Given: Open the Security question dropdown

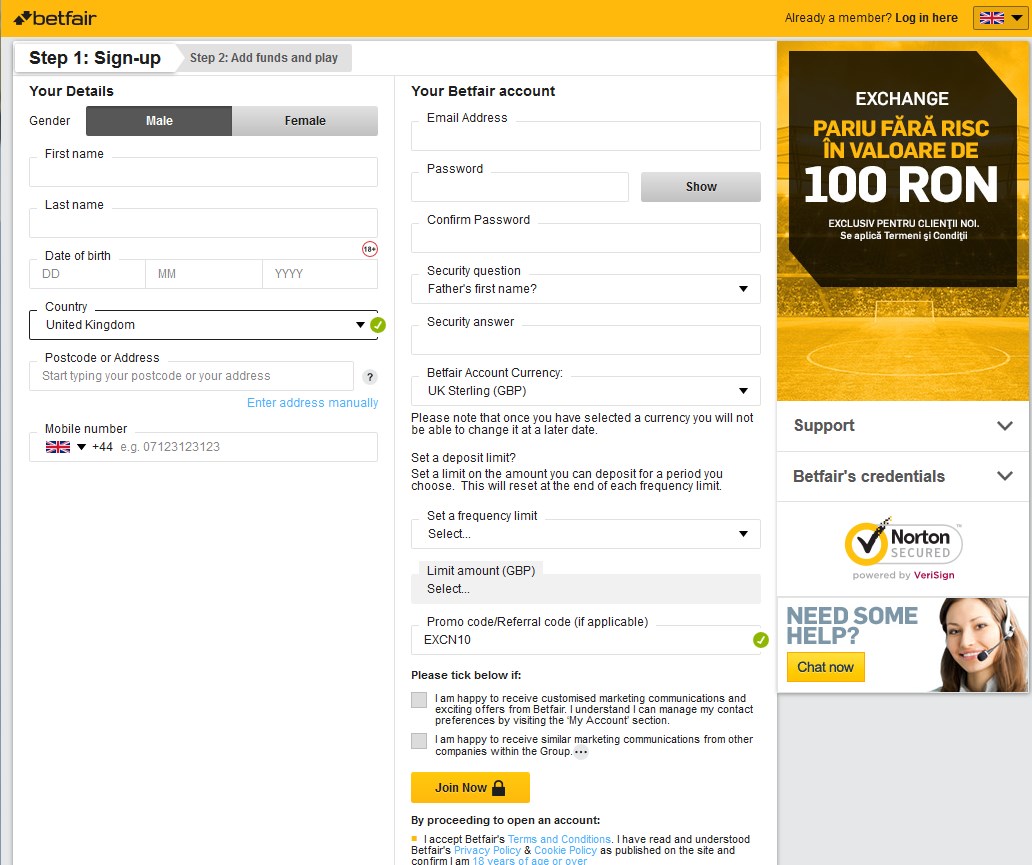Looking at the screenshot, I should point(586,289).
